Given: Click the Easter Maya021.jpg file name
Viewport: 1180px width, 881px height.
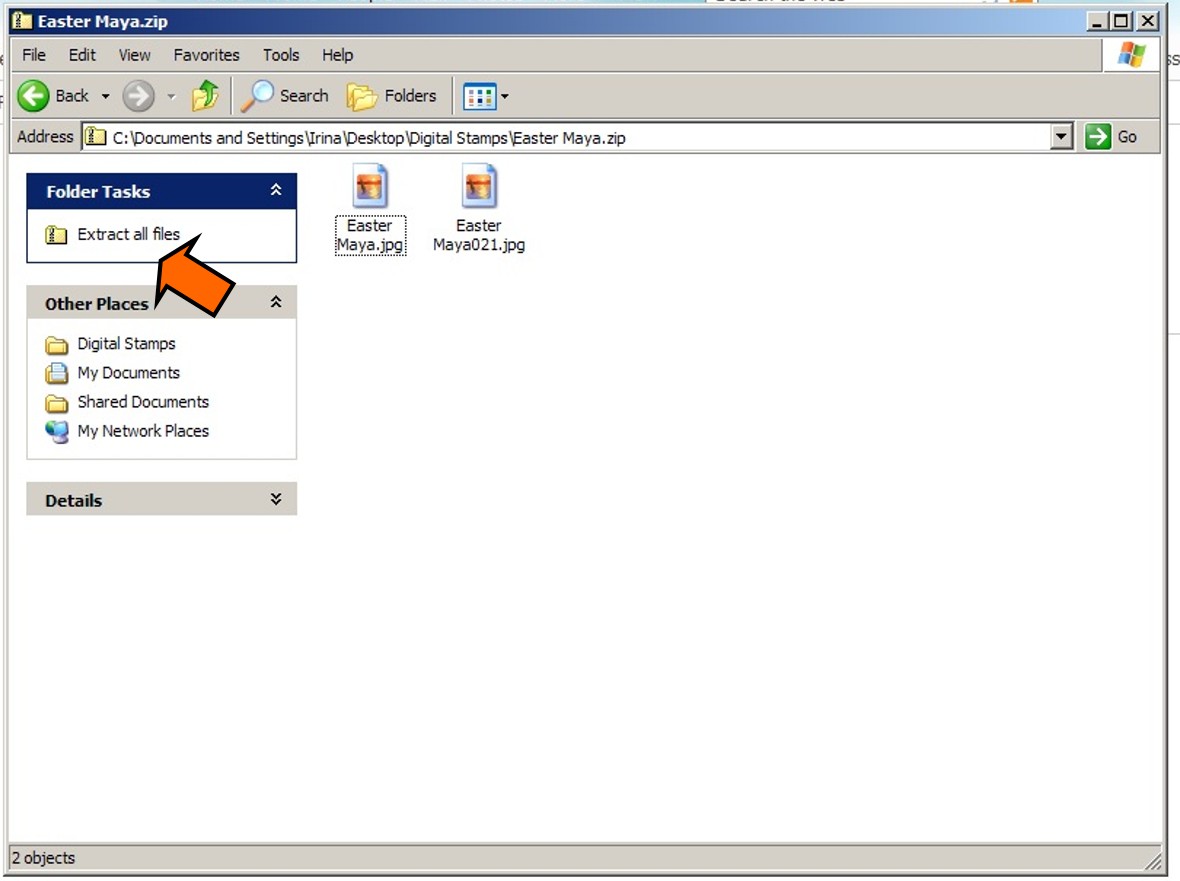Looking at the screenshot, I should point(479,235).
